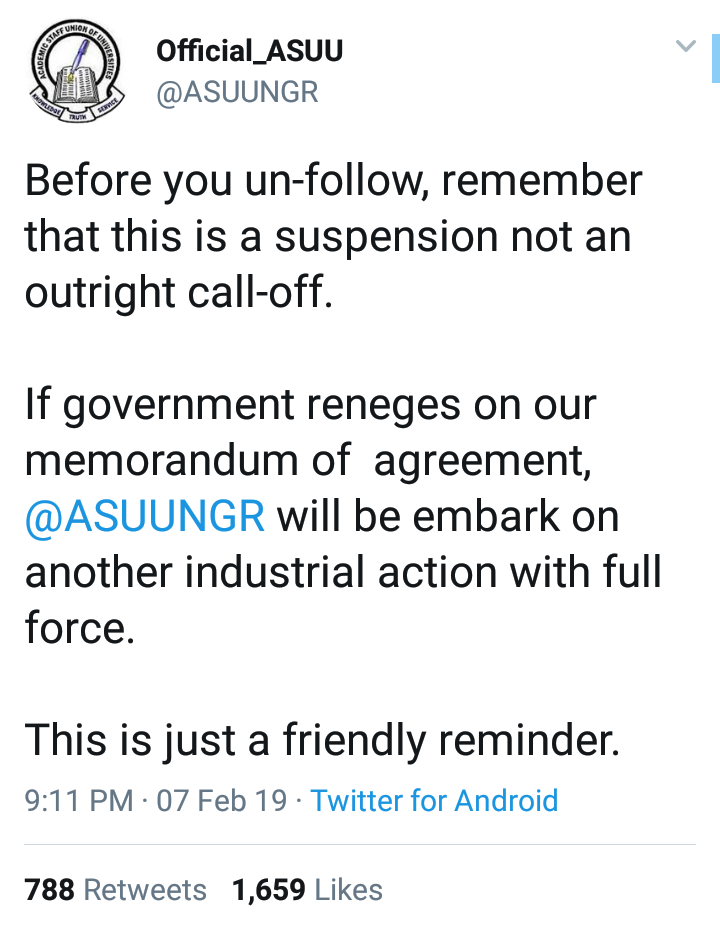
Task: View the 1,659 Likes list
Action: (307, 890)
